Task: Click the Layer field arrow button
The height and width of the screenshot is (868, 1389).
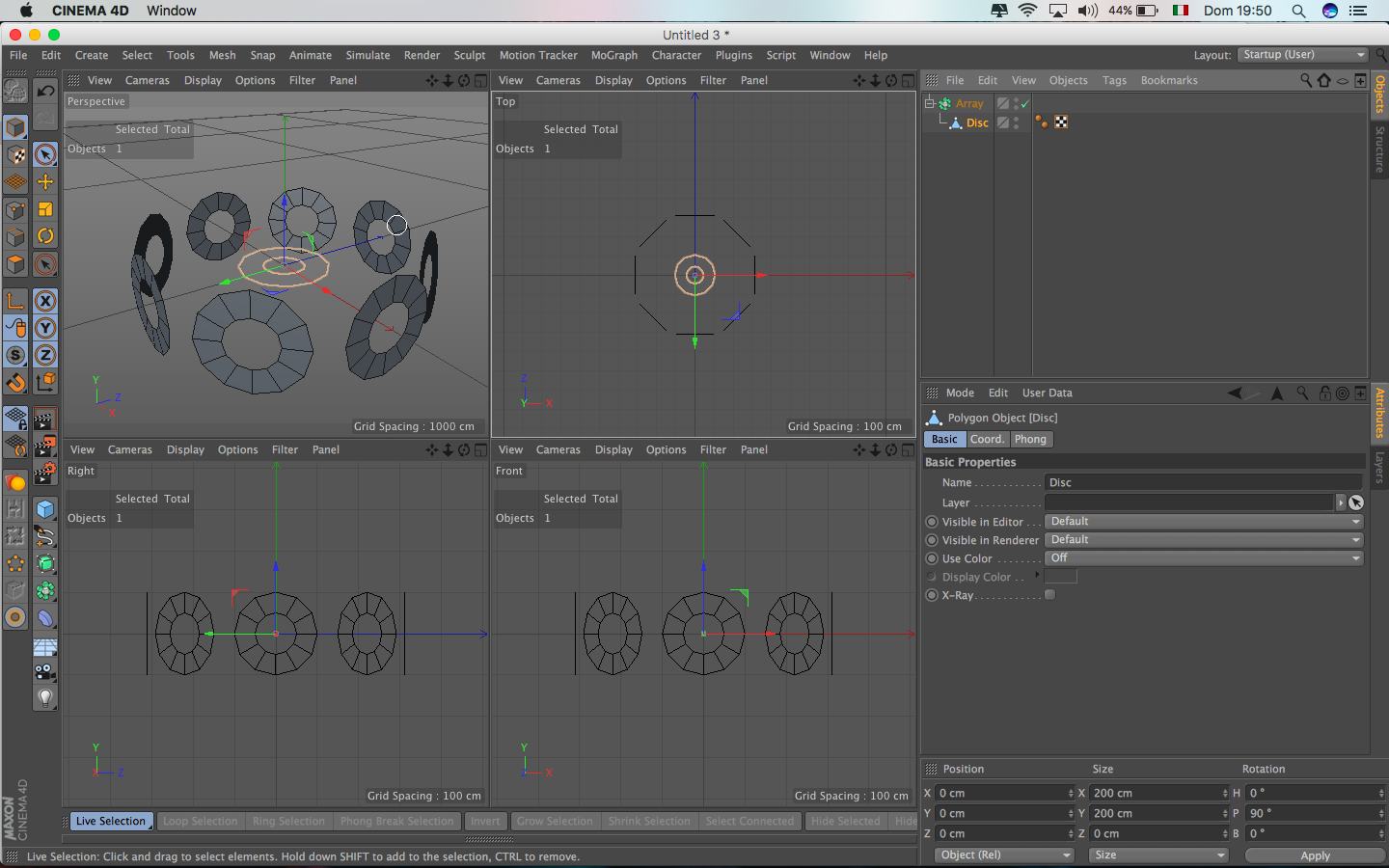Action: tap(1341, 502)
